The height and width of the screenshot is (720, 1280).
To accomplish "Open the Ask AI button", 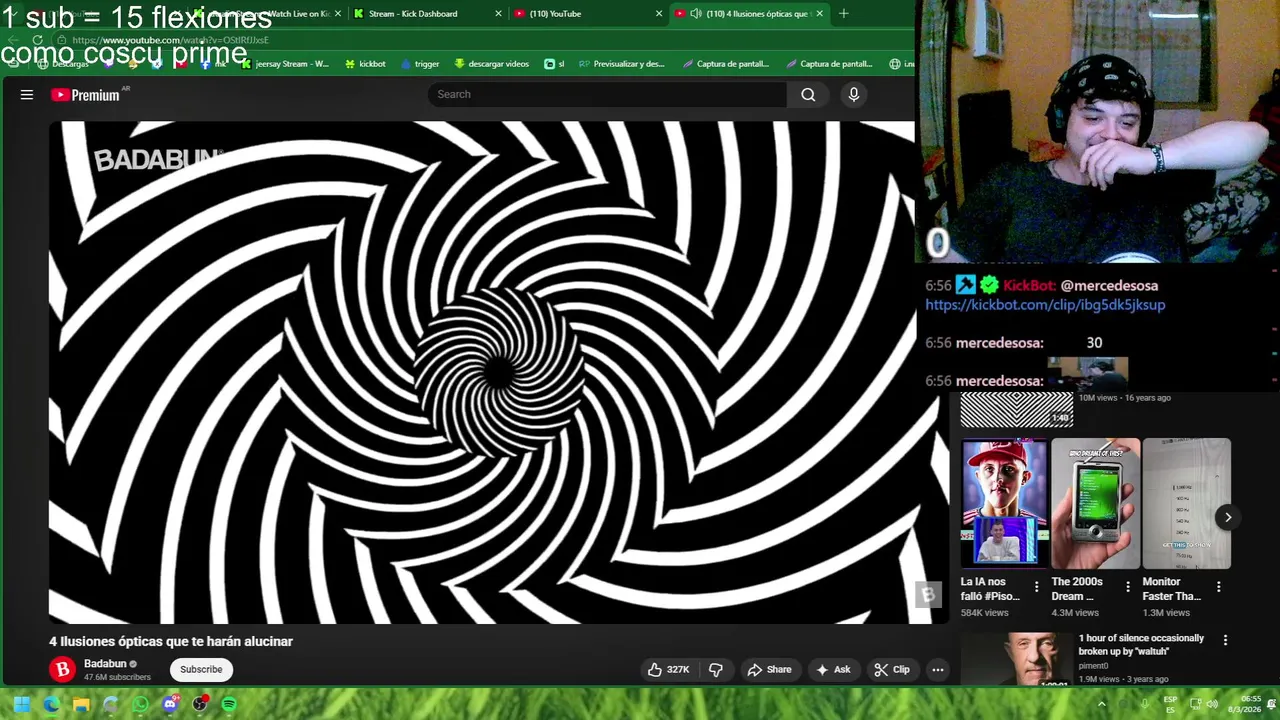I will point(833,669).
